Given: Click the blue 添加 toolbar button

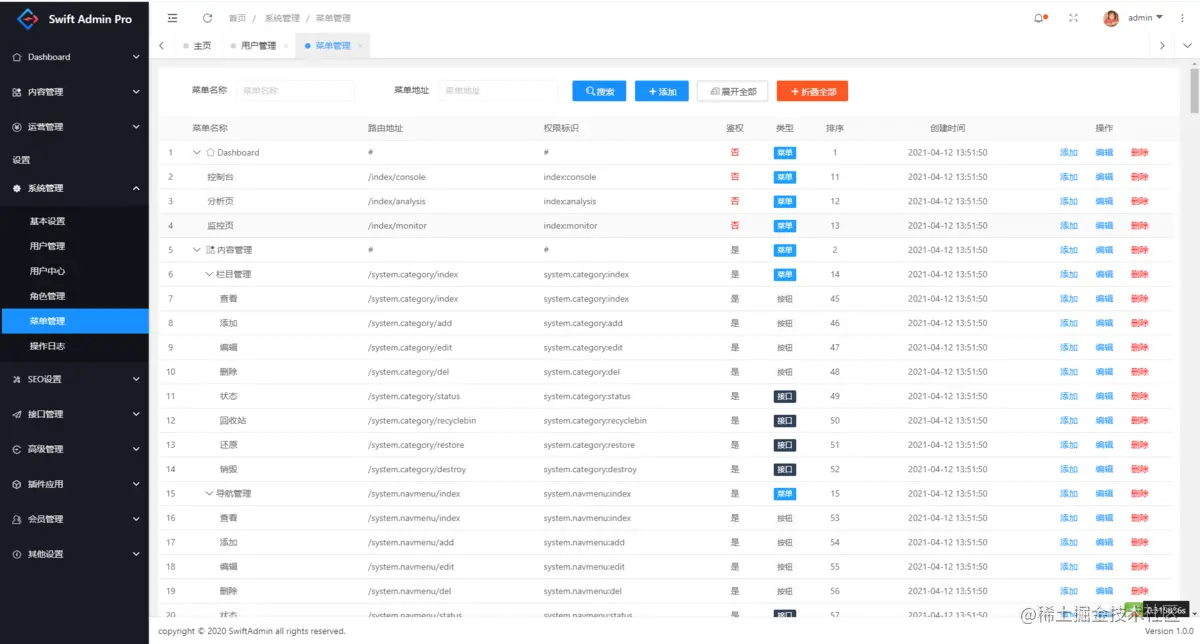Looking at the screenshot, I should tap(662, 91).
